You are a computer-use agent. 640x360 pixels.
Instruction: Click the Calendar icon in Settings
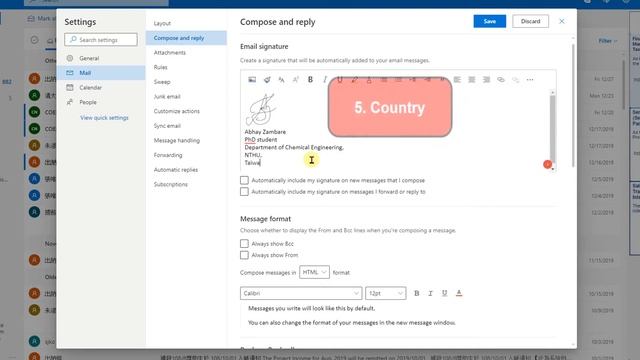[x=70, y=87]
